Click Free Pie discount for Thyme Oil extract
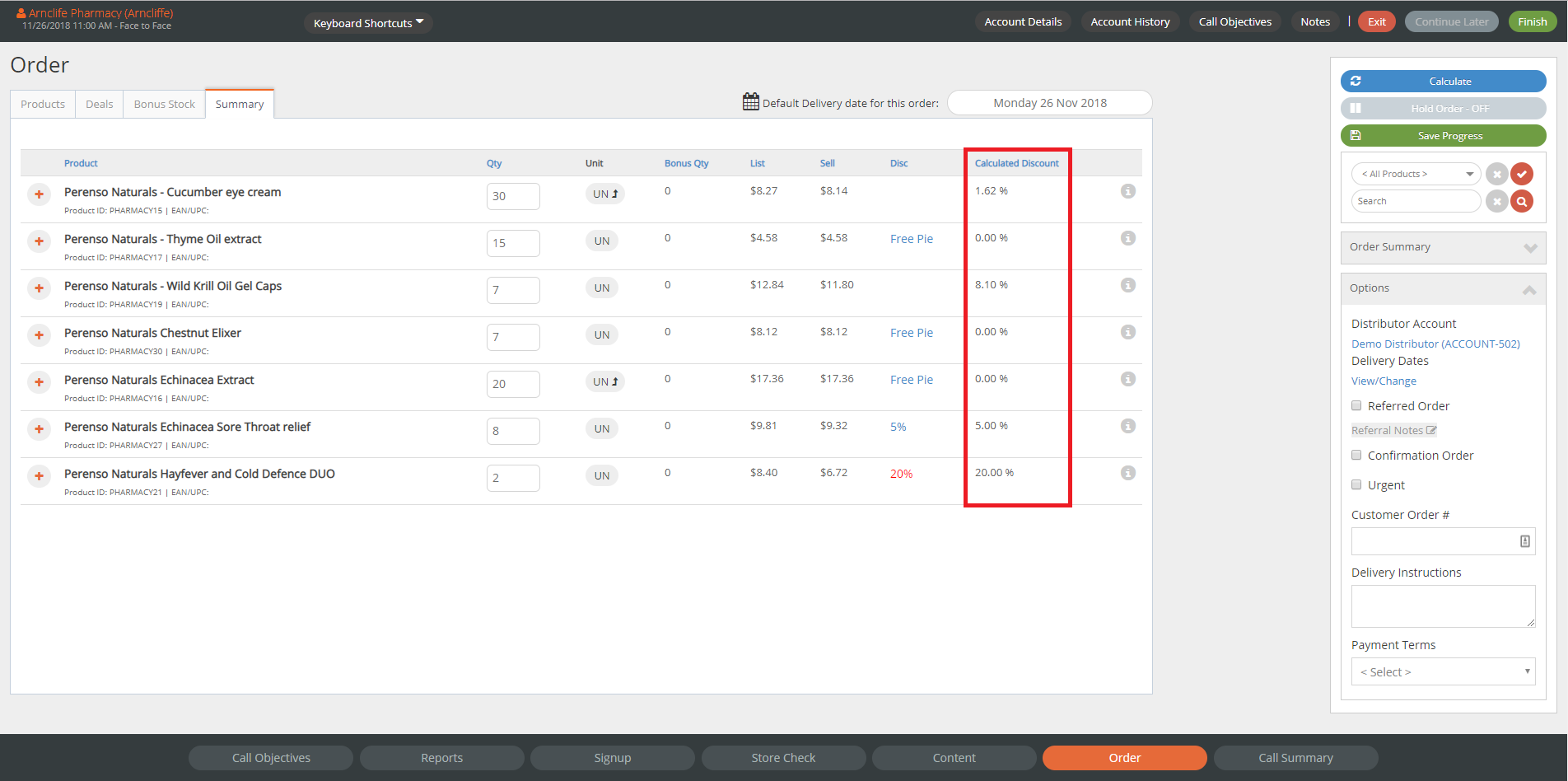 tap(911, 239)
